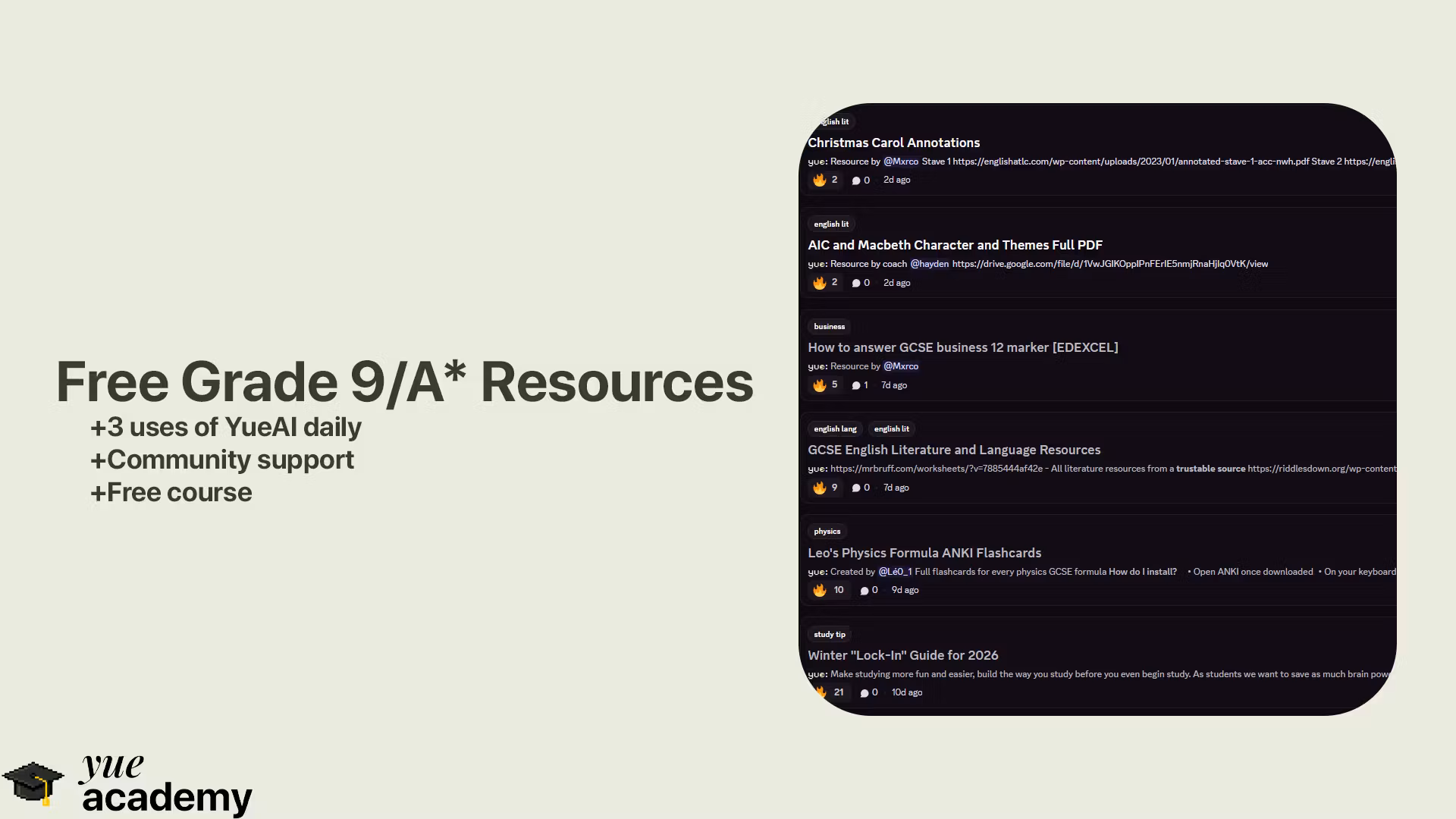Click the @Léo_1 mention in physics post
The image size is (1456, 819).
895,572
